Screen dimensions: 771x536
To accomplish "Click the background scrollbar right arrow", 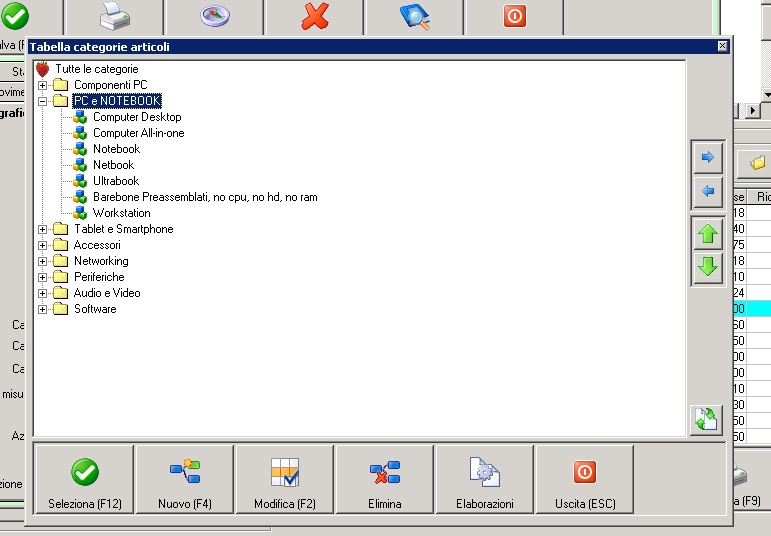I will click(752, 111).
